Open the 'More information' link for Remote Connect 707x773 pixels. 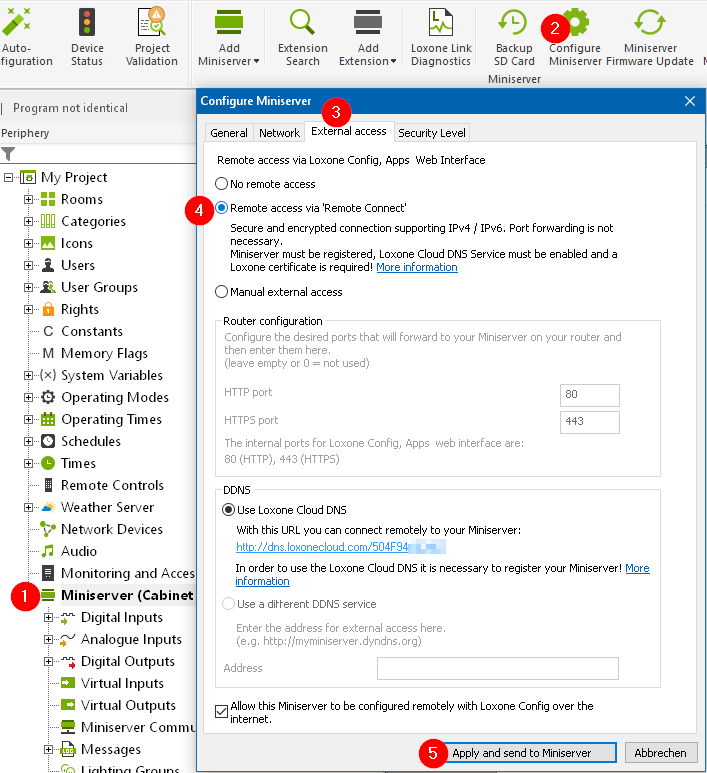pyautogui.click(x=416, y=267)
